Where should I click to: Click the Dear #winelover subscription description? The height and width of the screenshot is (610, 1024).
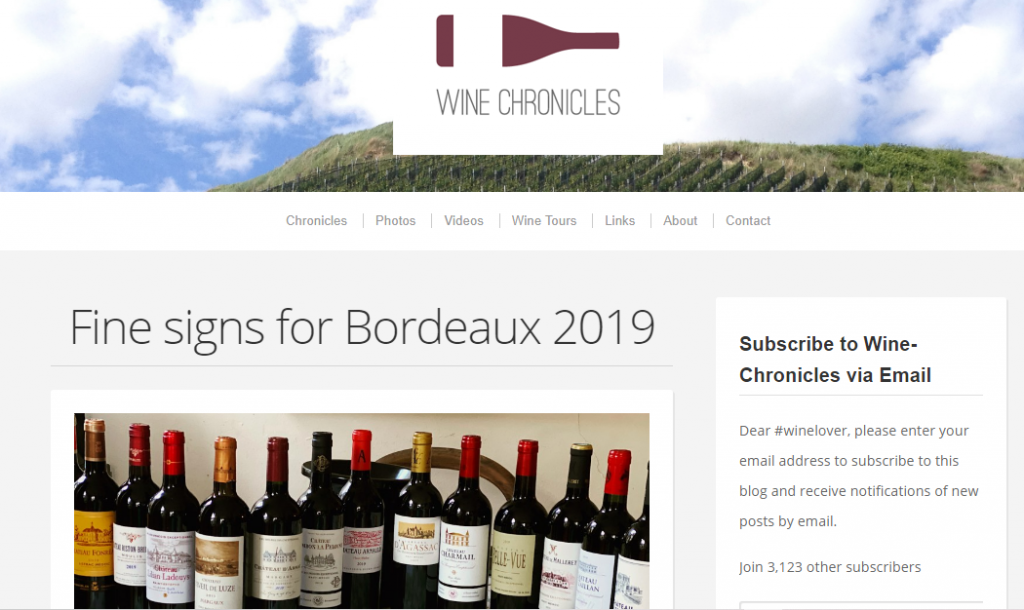(859, 476)
